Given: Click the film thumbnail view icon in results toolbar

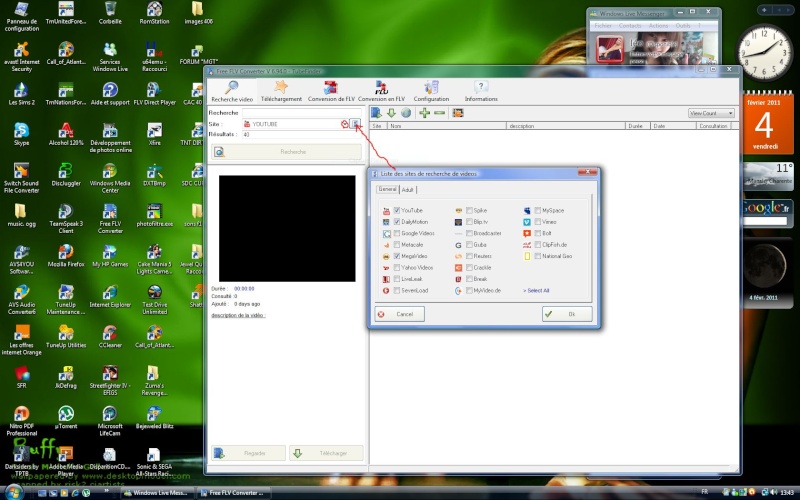Looking at the screenshot, I should (x=458, y=113).
